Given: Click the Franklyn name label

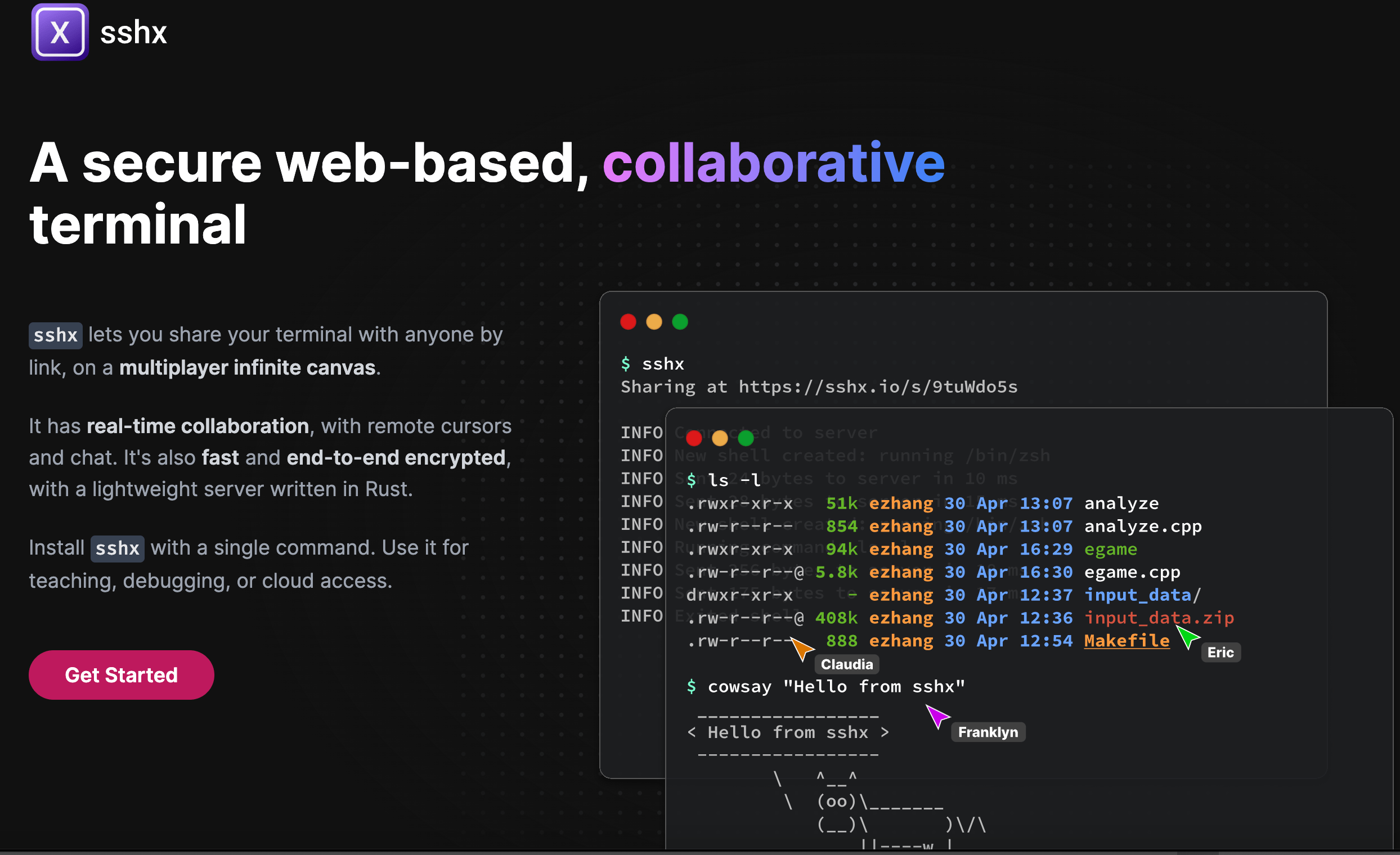Looking at the screenshot, I should [988, 732].
